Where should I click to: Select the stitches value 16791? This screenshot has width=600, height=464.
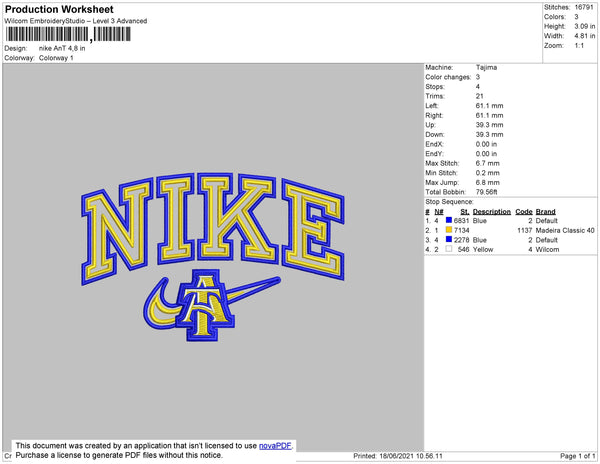point(584,7)
